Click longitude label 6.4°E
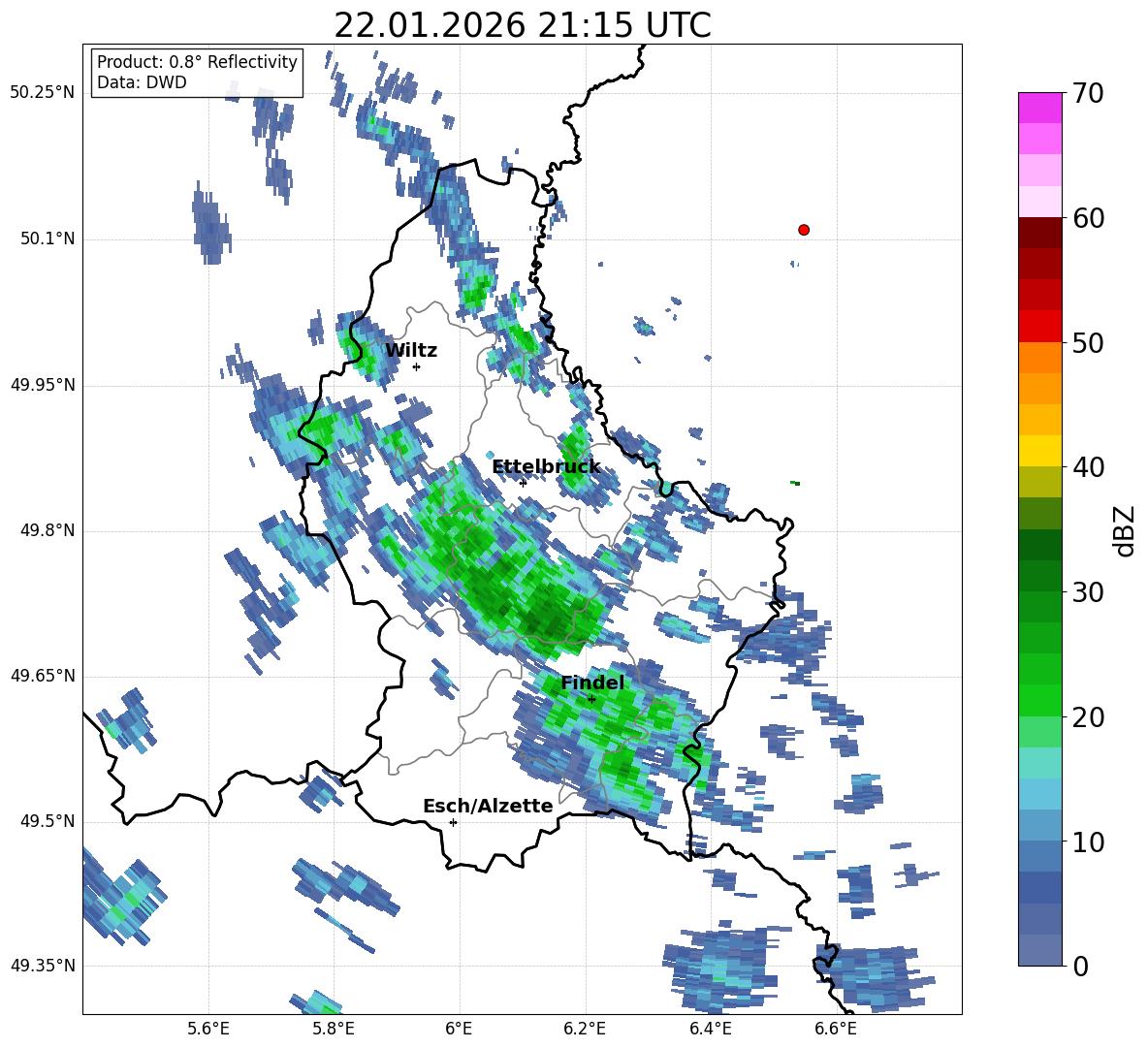The width and height of the screenshot is (1148, 1048). coord(710,1029)
